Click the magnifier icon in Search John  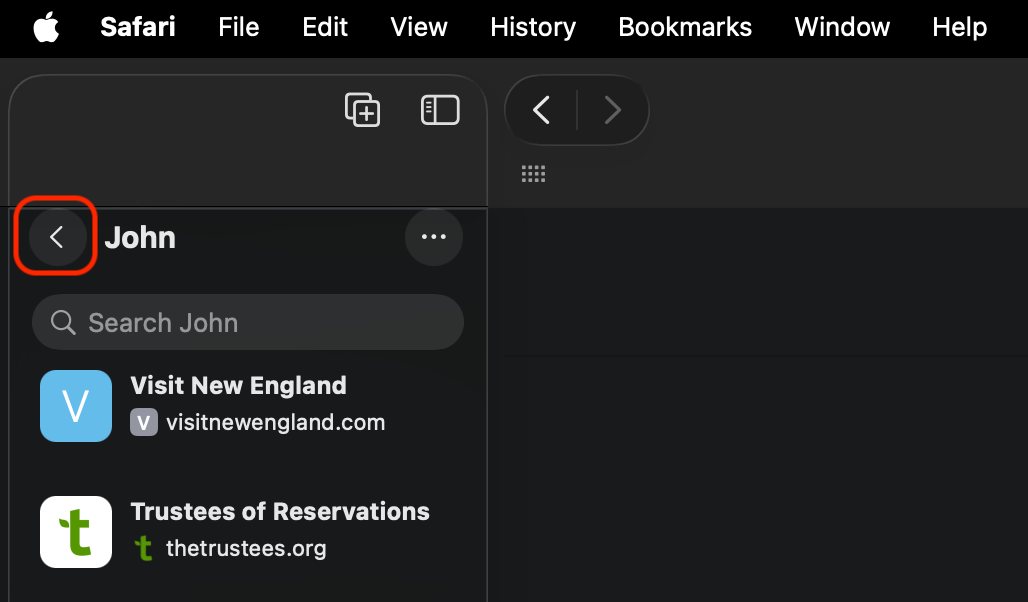pos(63,322)
